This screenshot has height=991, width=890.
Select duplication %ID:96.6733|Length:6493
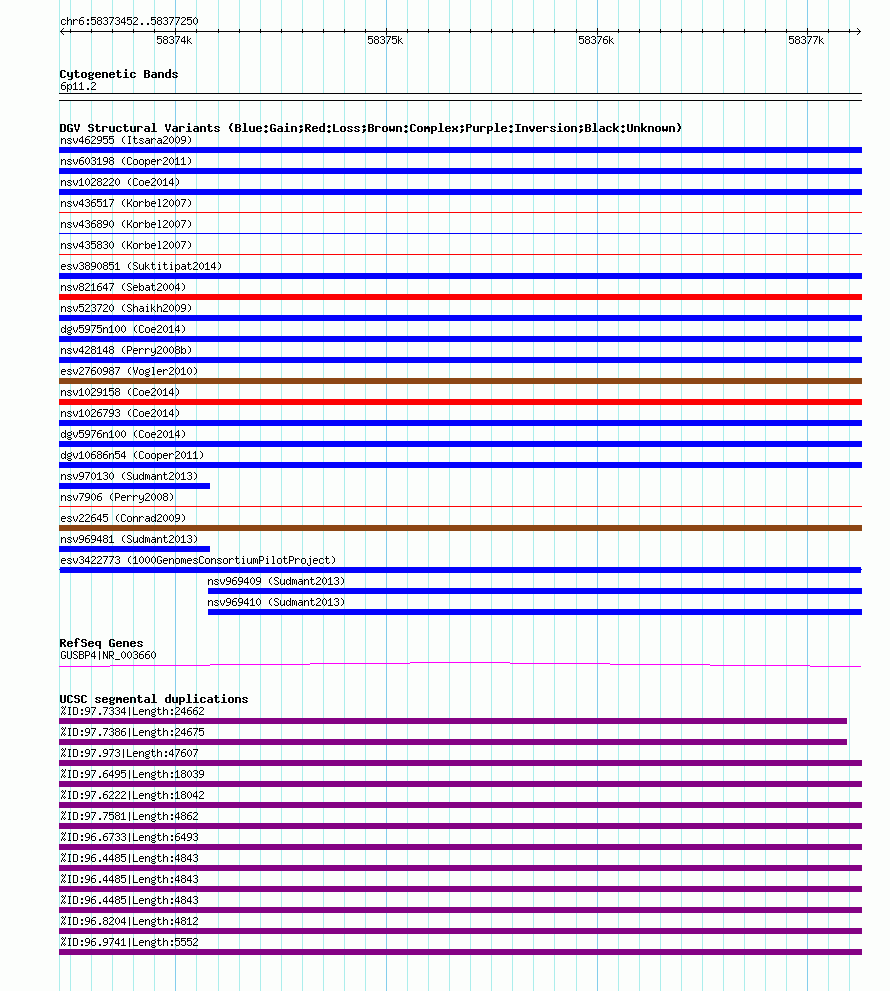(x=129, y=837)
